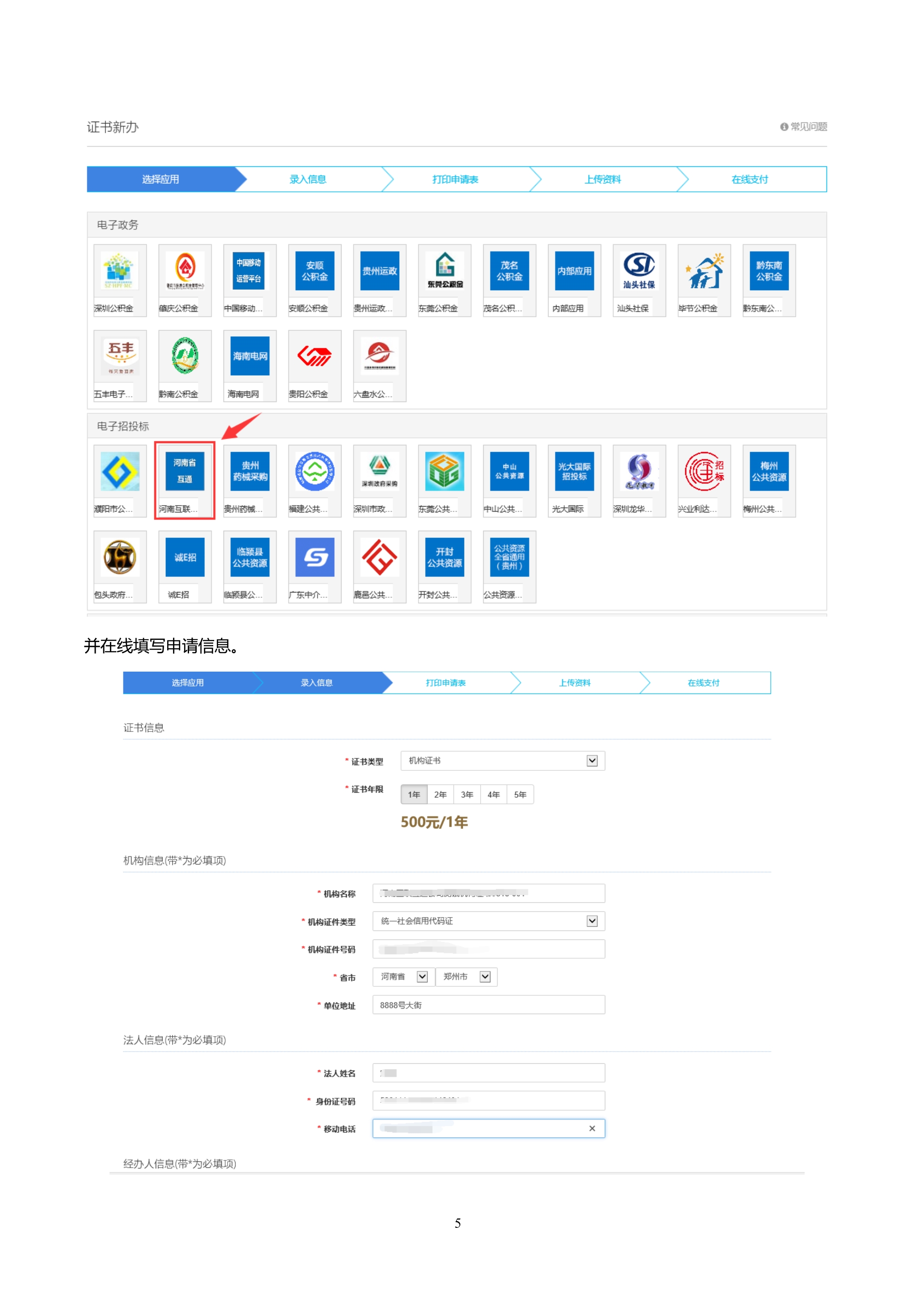924x1307 pixels.
Task: Choose the 黔东南公积金 tile
Action: [769, 280]
